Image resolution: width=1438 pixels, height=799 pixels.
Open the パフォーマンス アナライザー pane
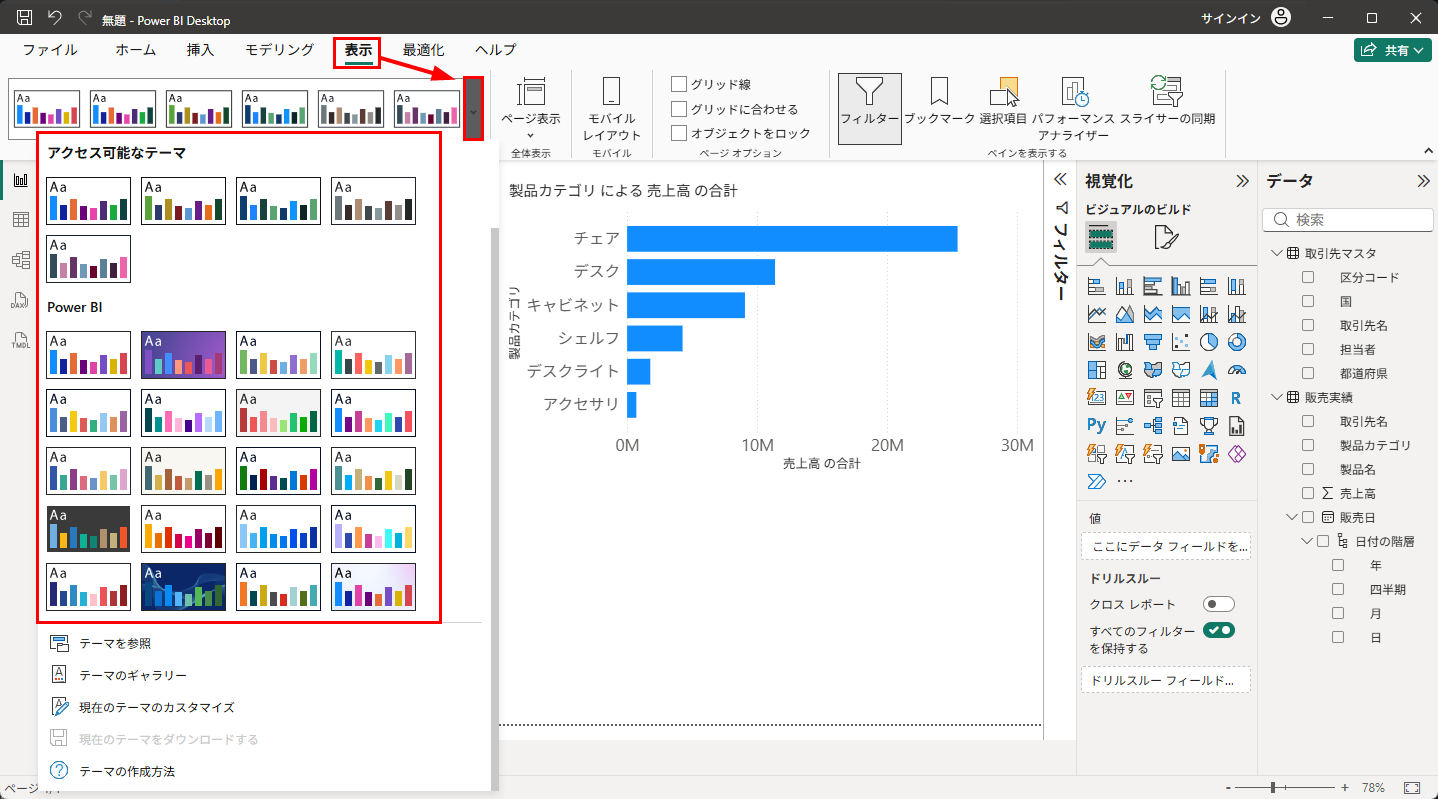(1073, 109)
